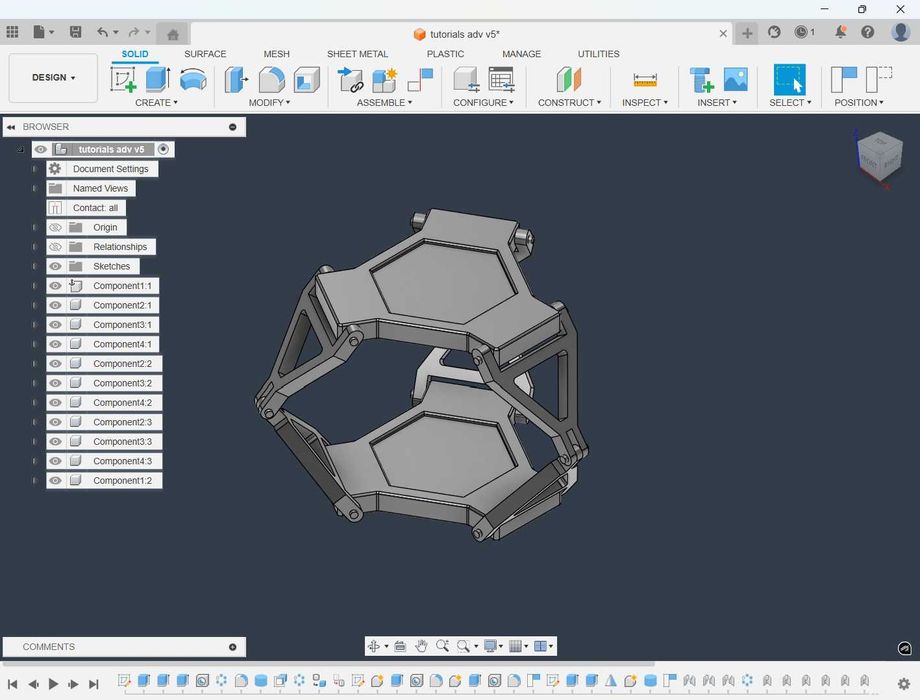Click the Look At icon in navigation bar

(400, 646)
